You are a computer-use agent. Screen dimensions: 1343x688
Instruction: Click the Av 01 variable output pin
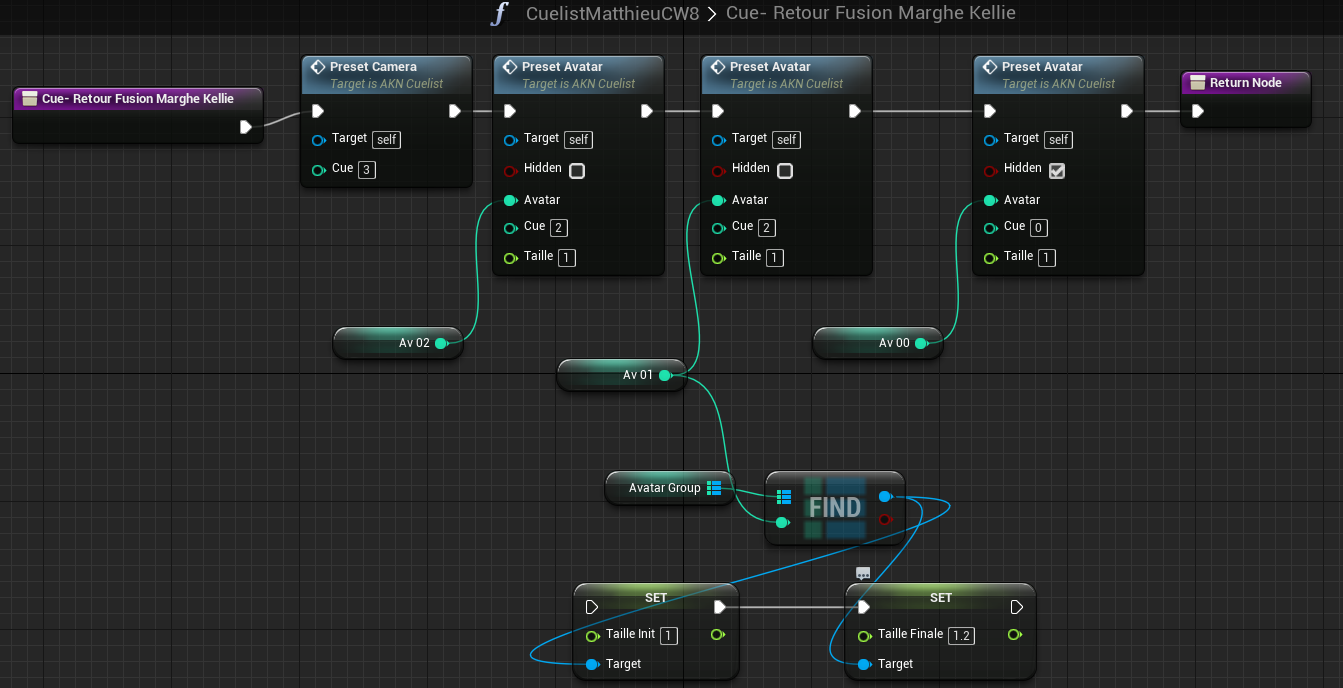[665, 375]
